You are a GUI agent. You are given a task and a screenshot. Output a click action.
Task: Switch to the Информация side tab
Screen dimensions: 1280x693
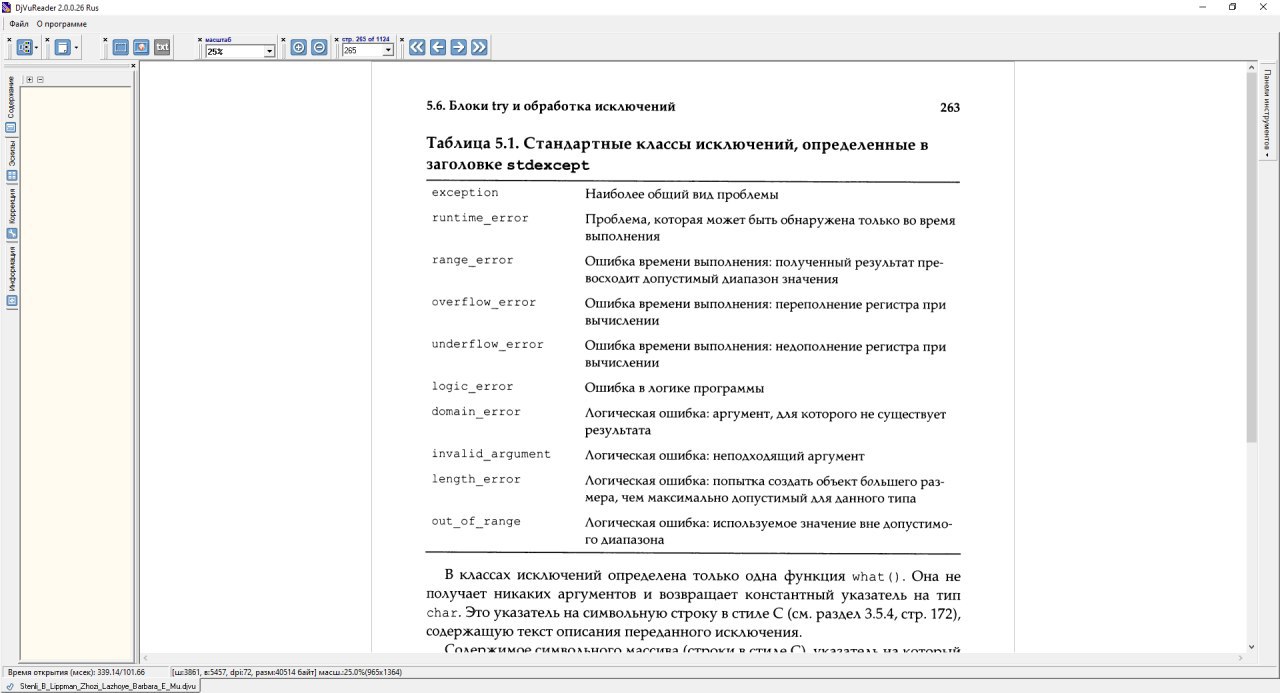point(12,275)
